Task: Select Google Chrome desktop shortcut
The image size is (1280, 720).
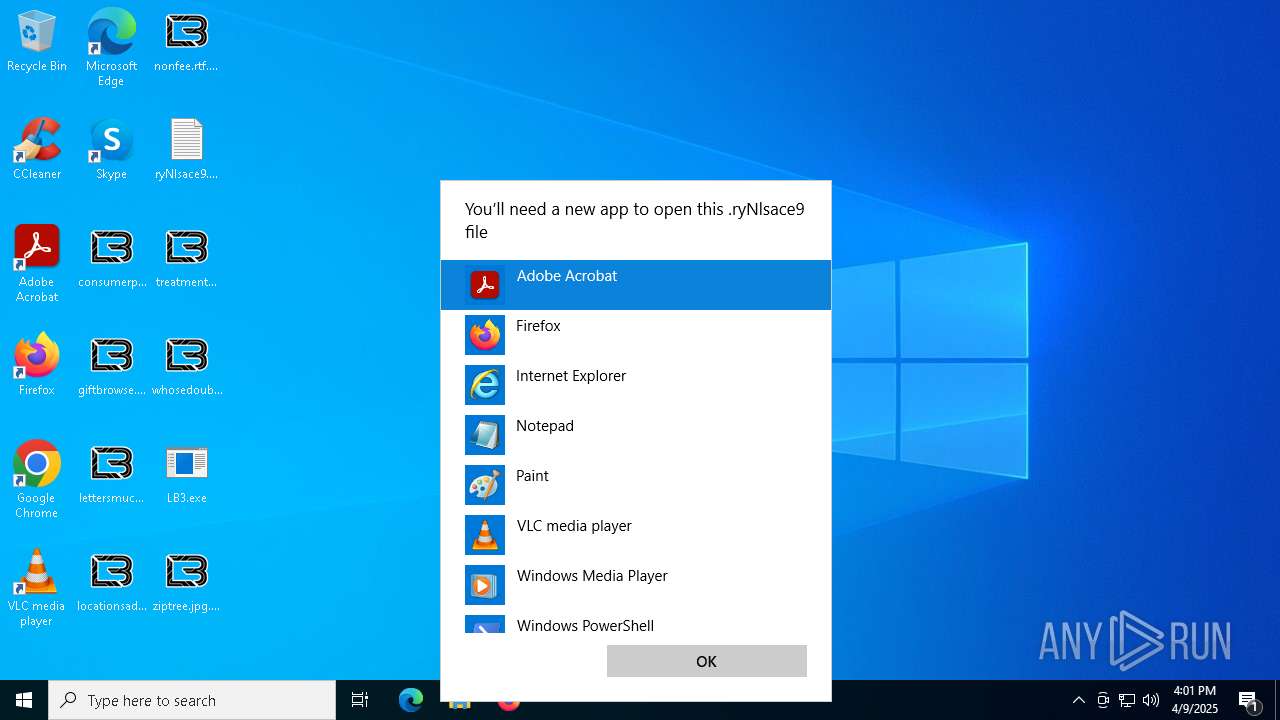Action: 37,480
